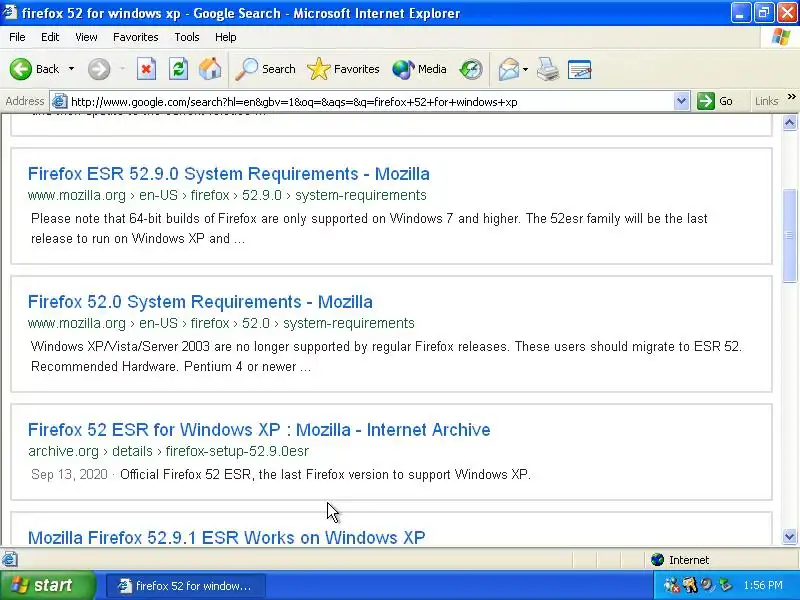This screenshot has width=800, height=600.
Task: Open Firefox 52 ESR for Windows XP Internet Archive link
Action: 259,430
